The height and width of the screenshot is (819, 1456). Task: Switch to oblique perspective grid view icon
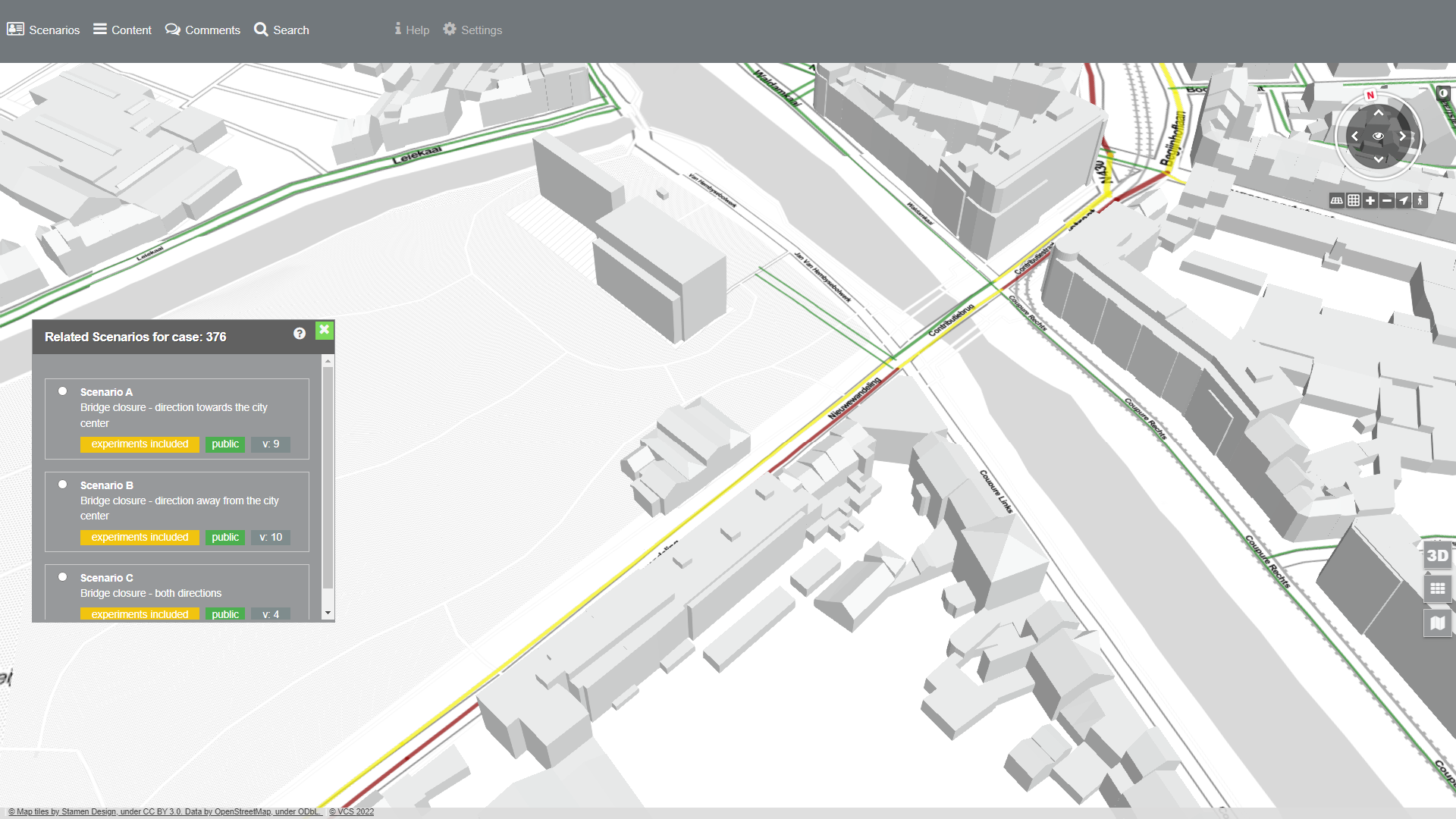(1337, 201)
